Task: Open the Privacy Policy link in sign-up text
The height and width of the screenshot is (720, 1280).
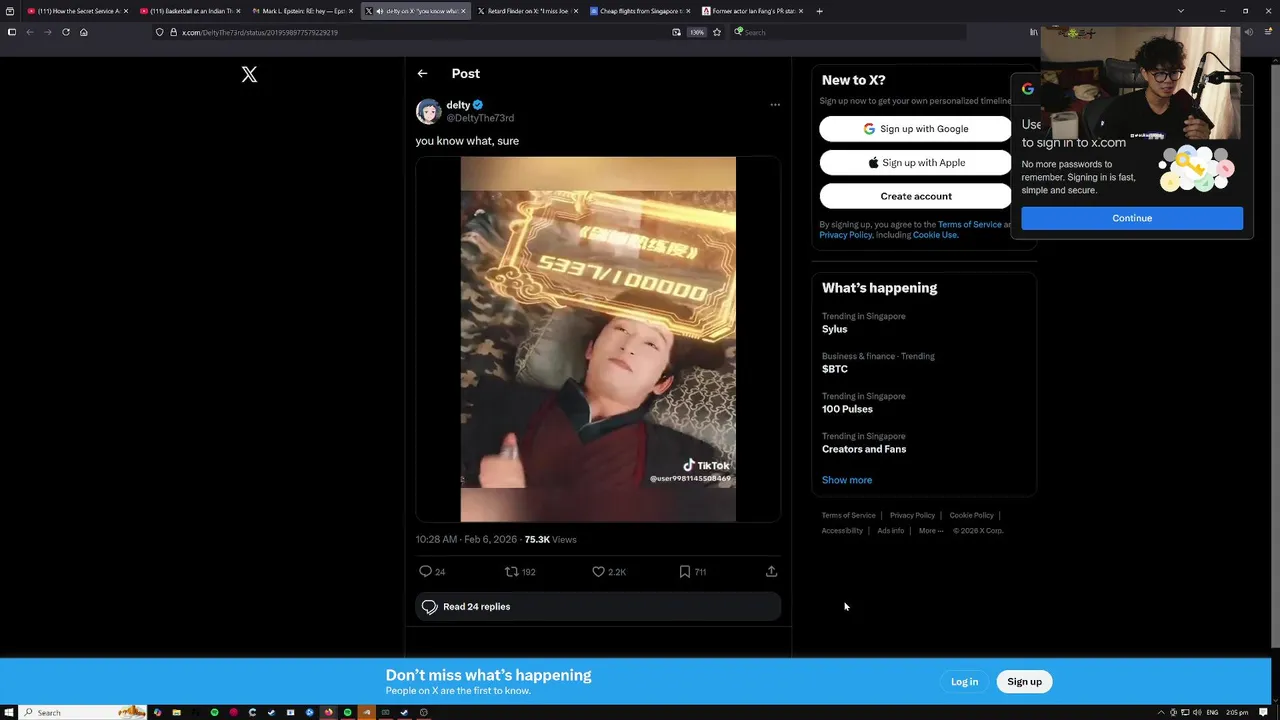Action: click(846, 235)
